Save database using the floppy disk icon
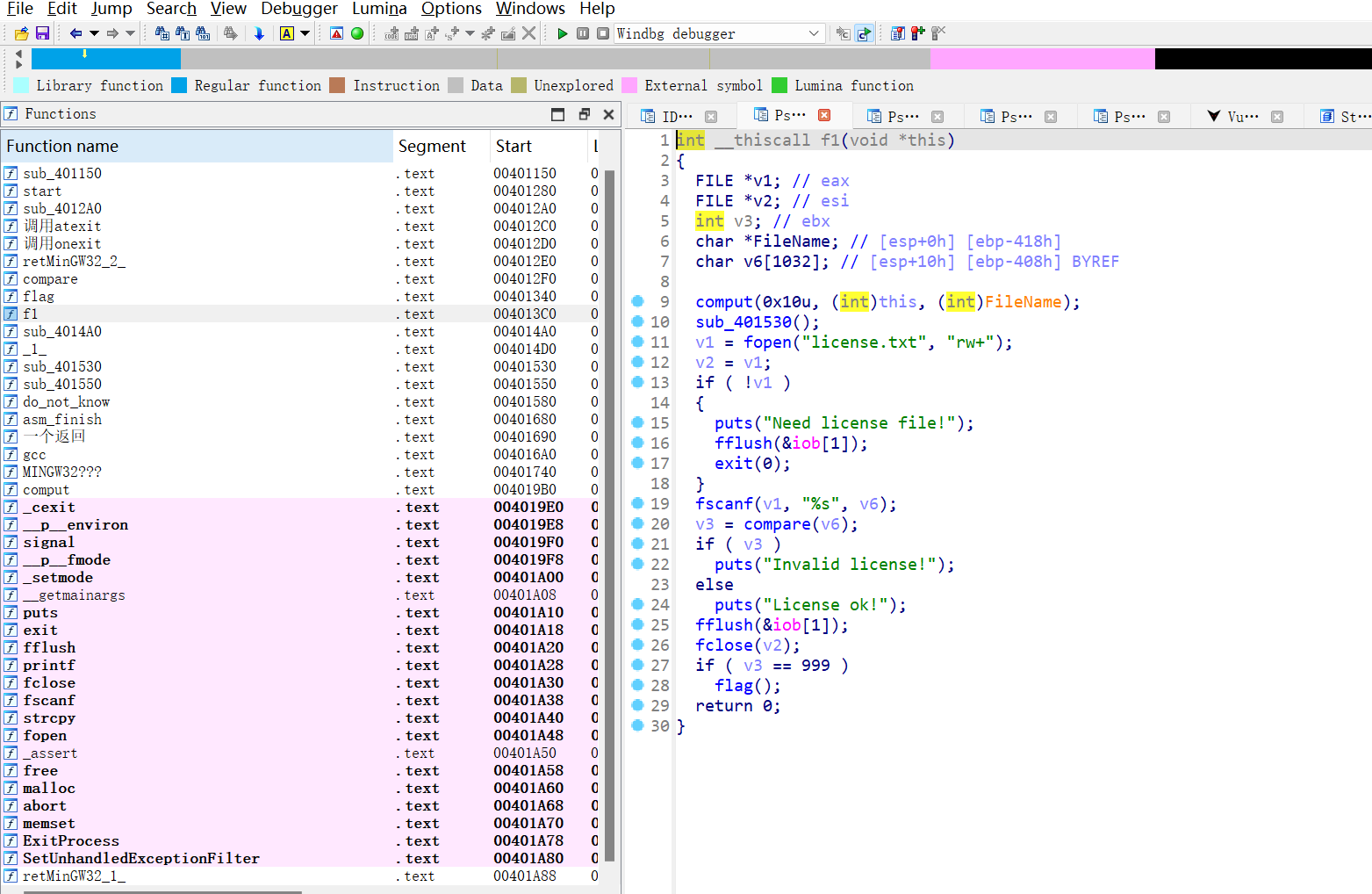Viewport: 1372px width, 894px height. click(x=42, y=33)
